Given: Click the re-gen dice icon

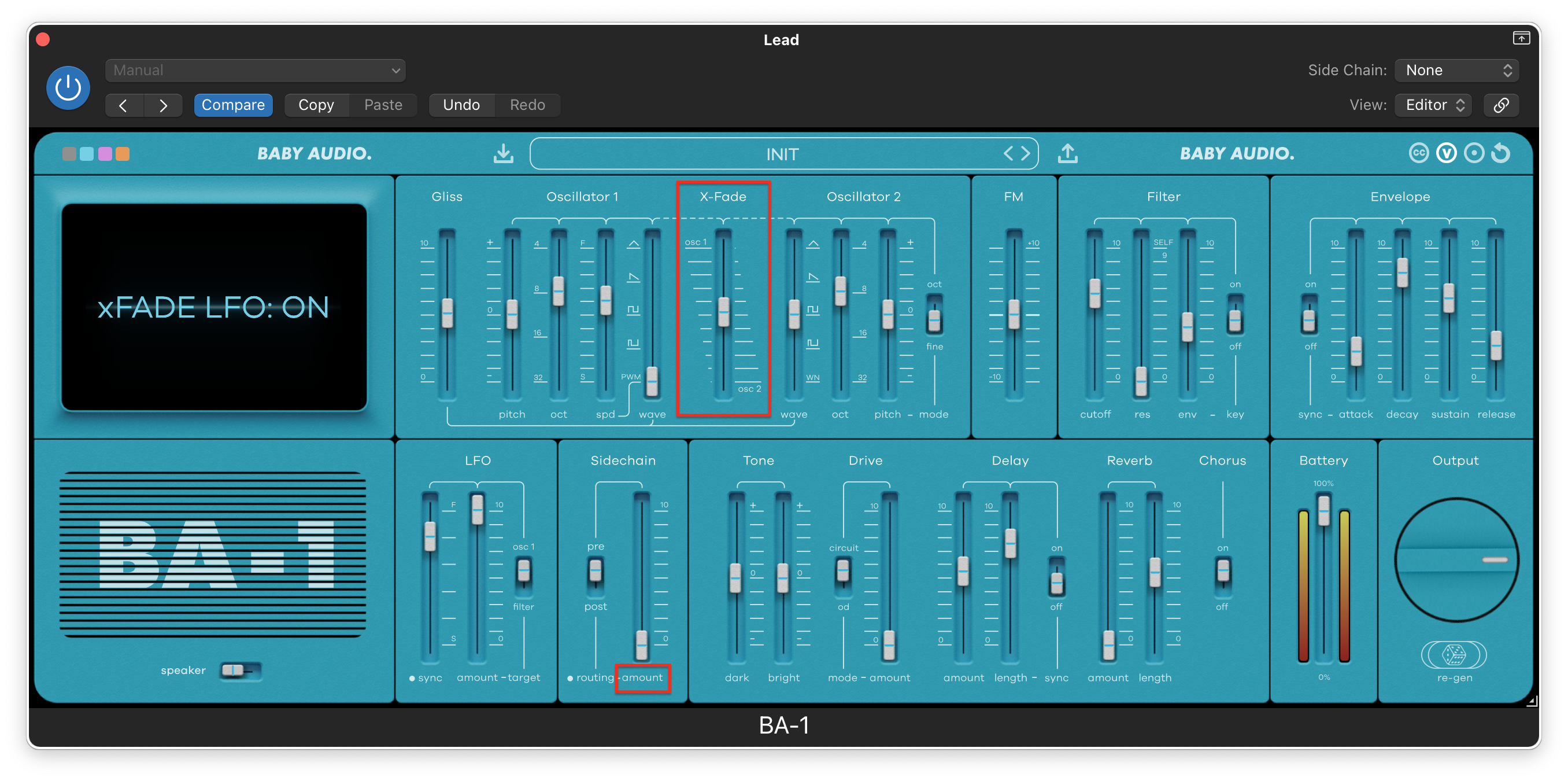Looking at the screenshot, I should click(1454, 655).
